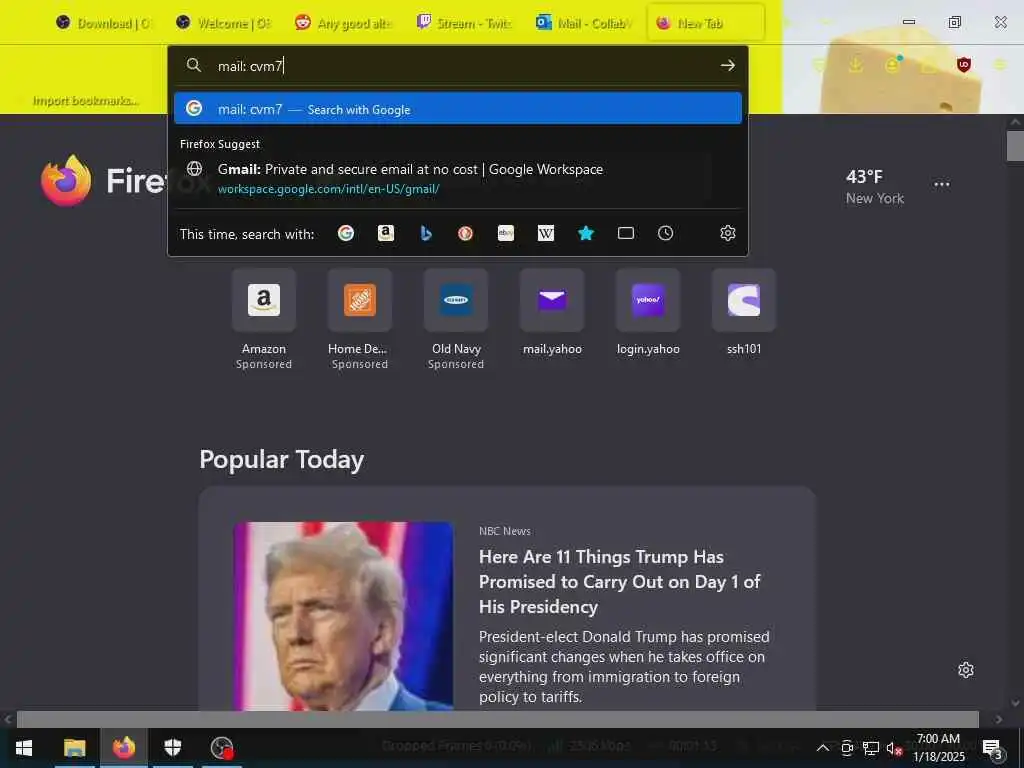Viewport: 1024px width, 768px height.
Task: Open OBS Studio from the taskbar
Action: [x=222, y=747]
